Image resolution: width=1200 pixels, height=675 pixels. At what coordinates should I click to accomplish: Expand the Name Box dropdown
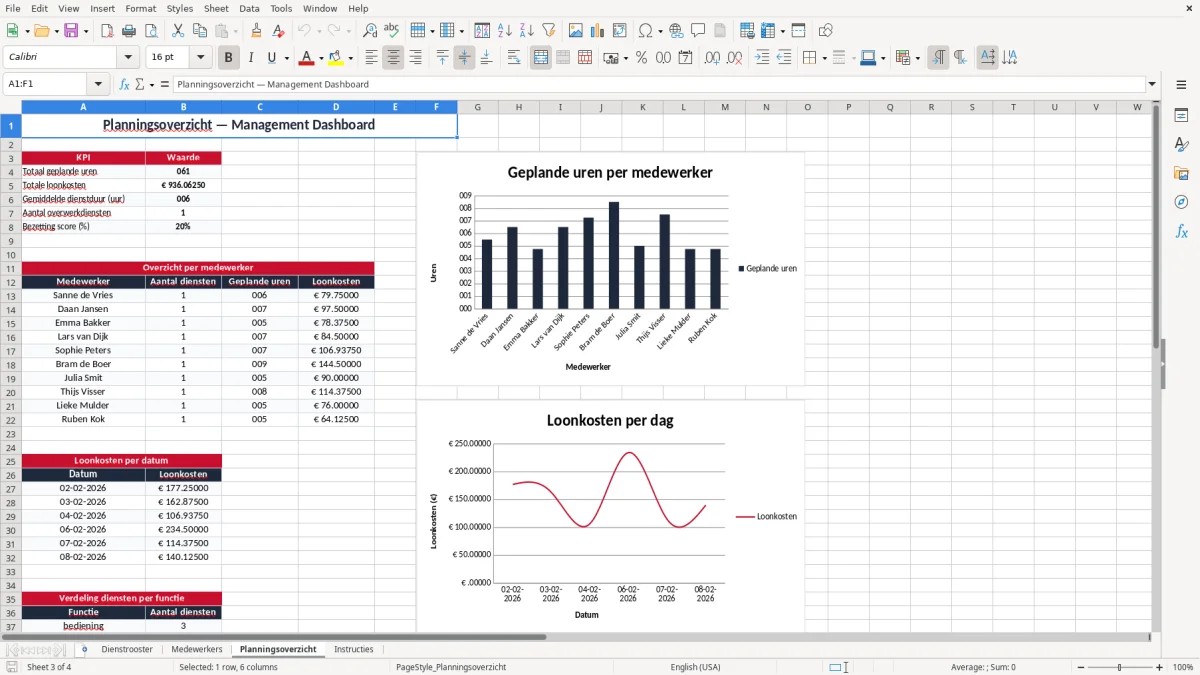point(98,84)
